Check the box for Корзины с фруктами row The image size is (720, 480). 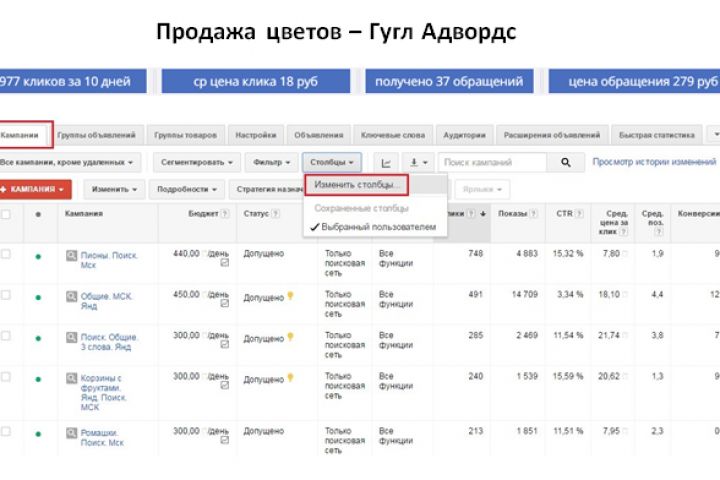coord(6,377)
